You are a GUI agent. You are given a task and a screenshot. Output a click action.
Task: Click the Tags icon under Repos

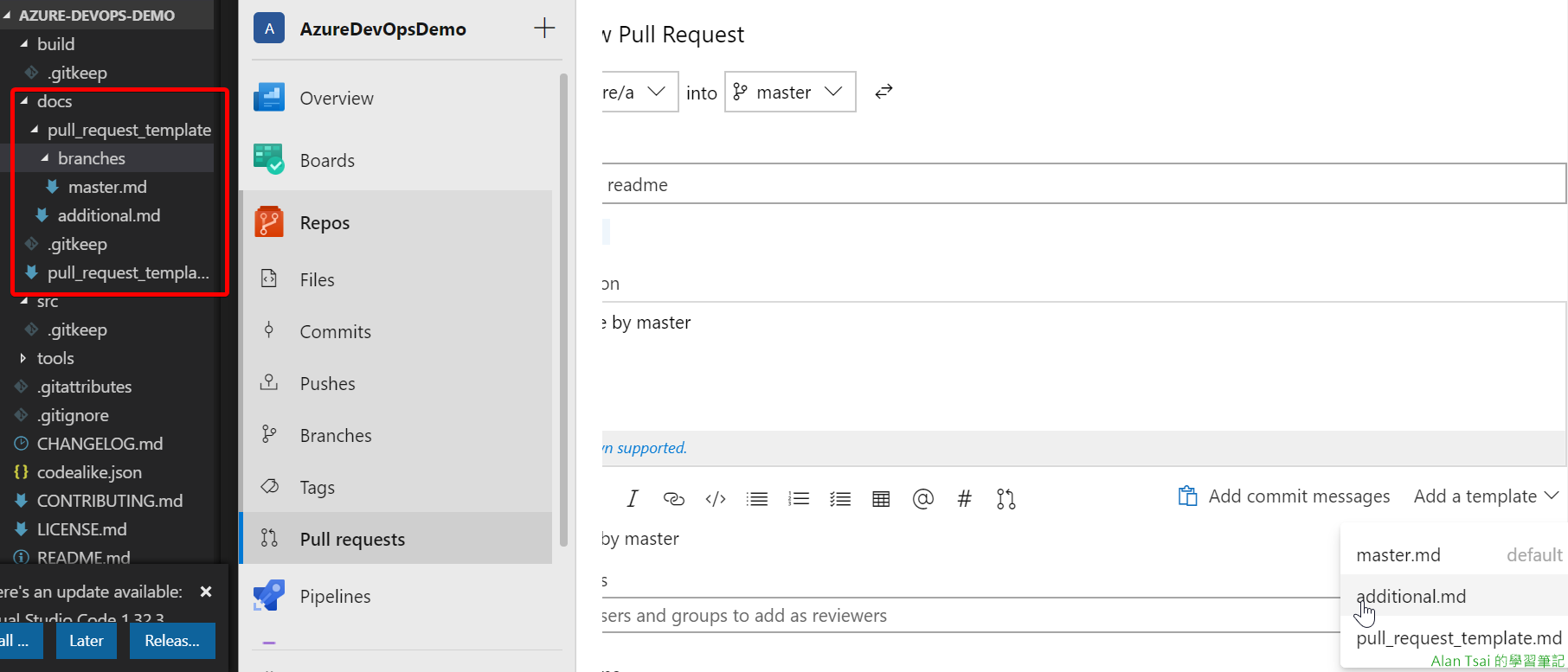click(x=269, y=486)
